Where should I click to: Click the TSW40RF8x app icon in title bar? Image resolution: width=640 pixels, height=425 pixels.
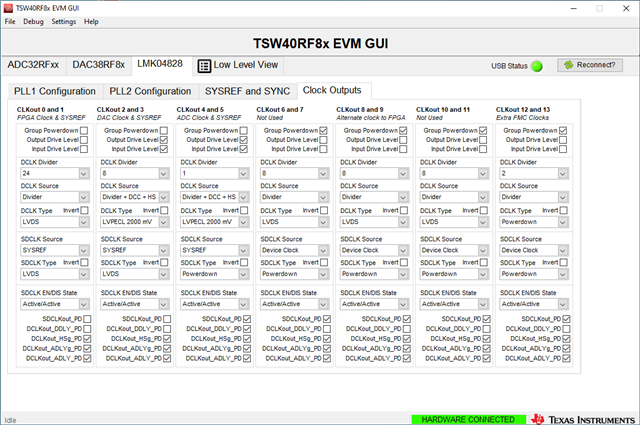click(x=8, y=8)
